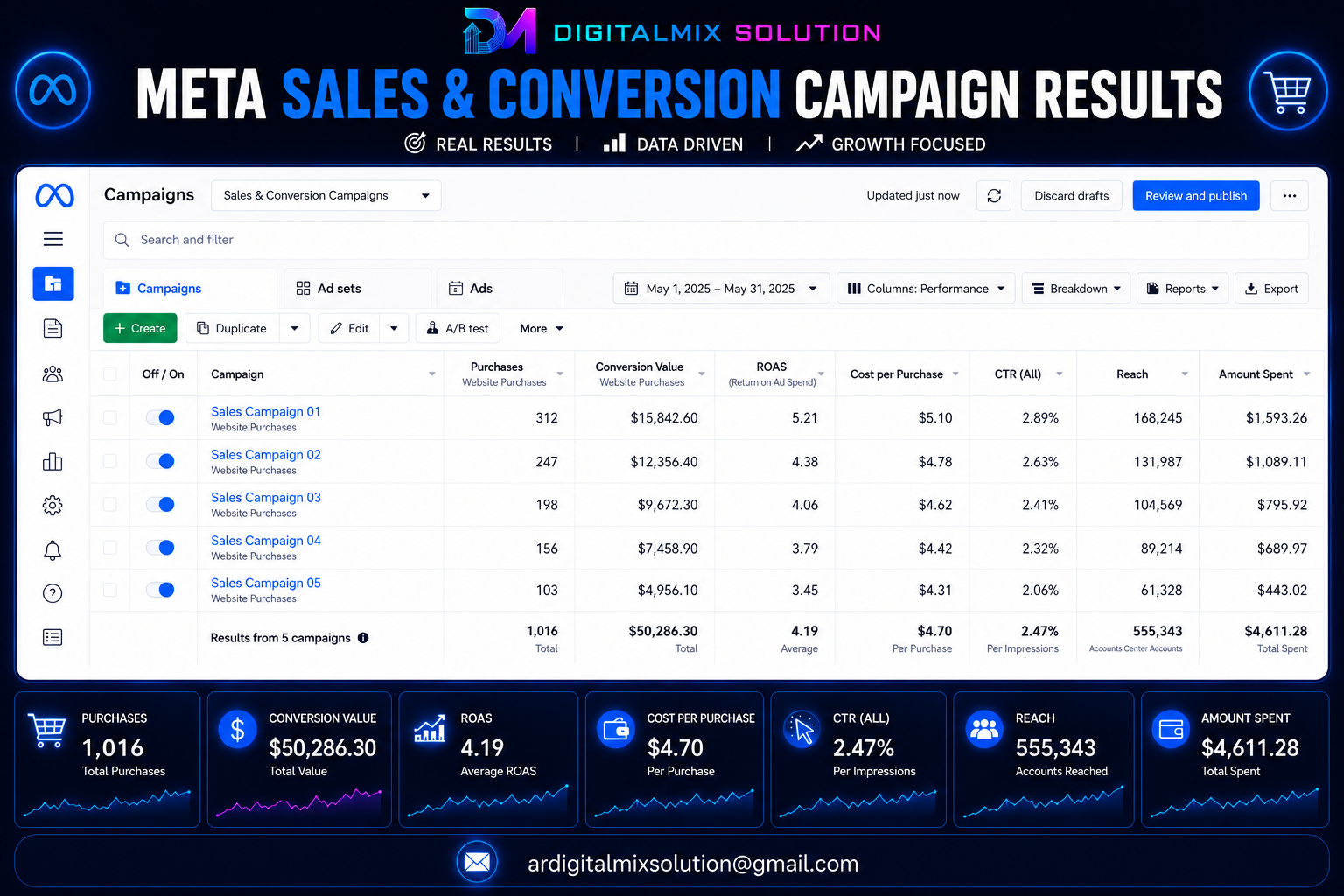
Task: Open the megaphone advertising sidebar icon
Action: [x=52, y=417]
